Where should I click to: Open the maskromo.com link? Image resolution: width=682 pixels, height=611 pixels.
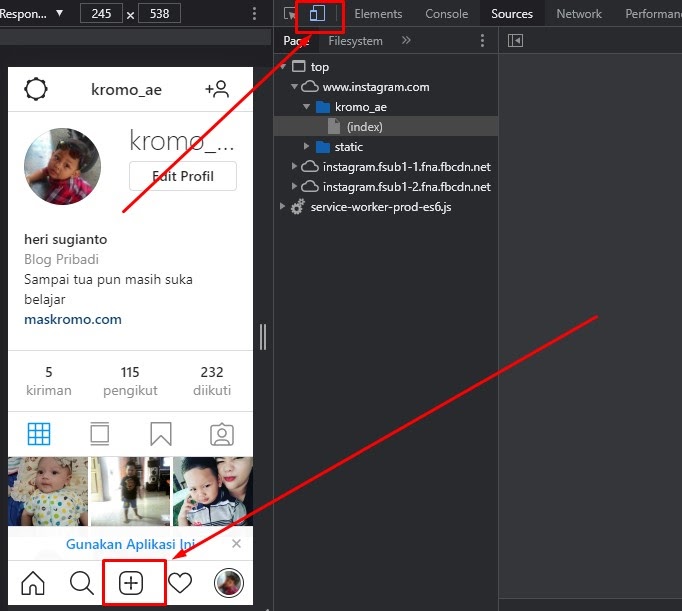(73, 319)
